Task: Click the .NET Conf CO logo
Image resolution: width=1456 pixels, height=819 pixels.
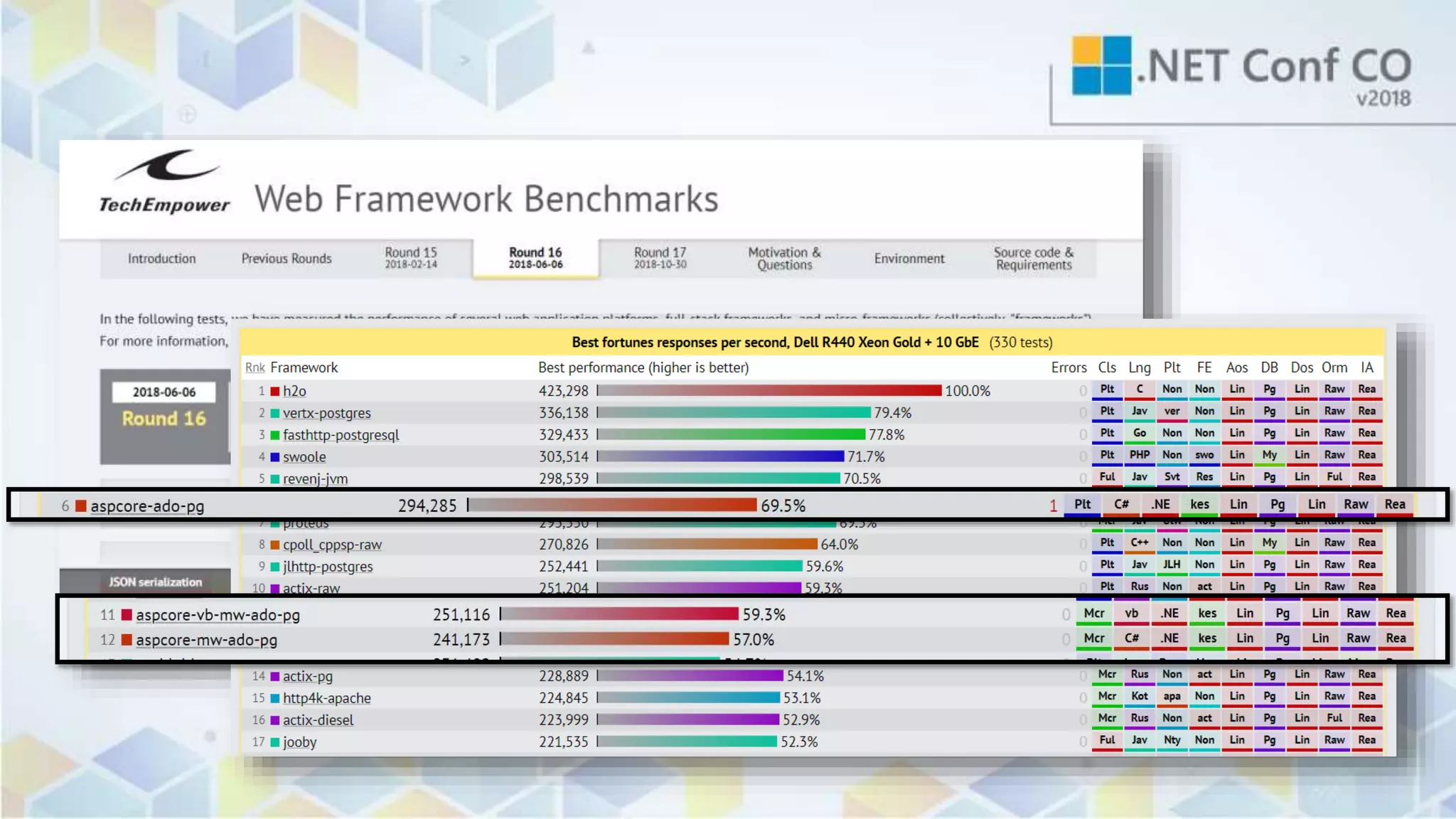Action: click(x=1241, y=69)
